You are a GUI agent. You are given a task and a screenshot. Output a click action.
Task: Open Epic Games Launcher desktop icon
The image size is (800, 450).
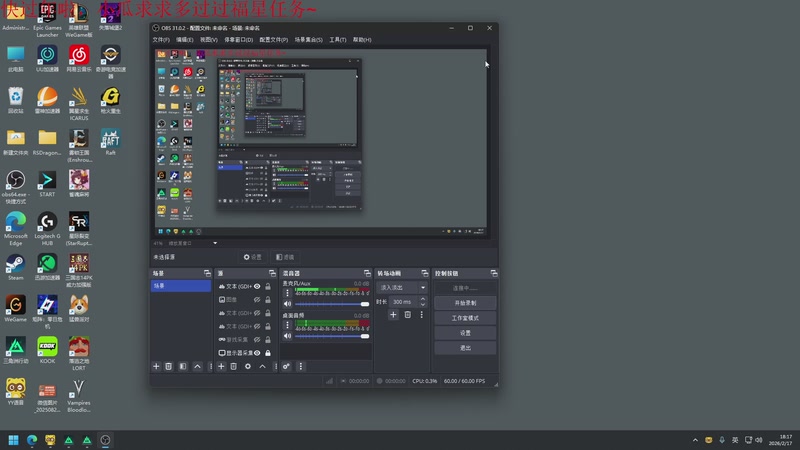[x=47, y=20]
